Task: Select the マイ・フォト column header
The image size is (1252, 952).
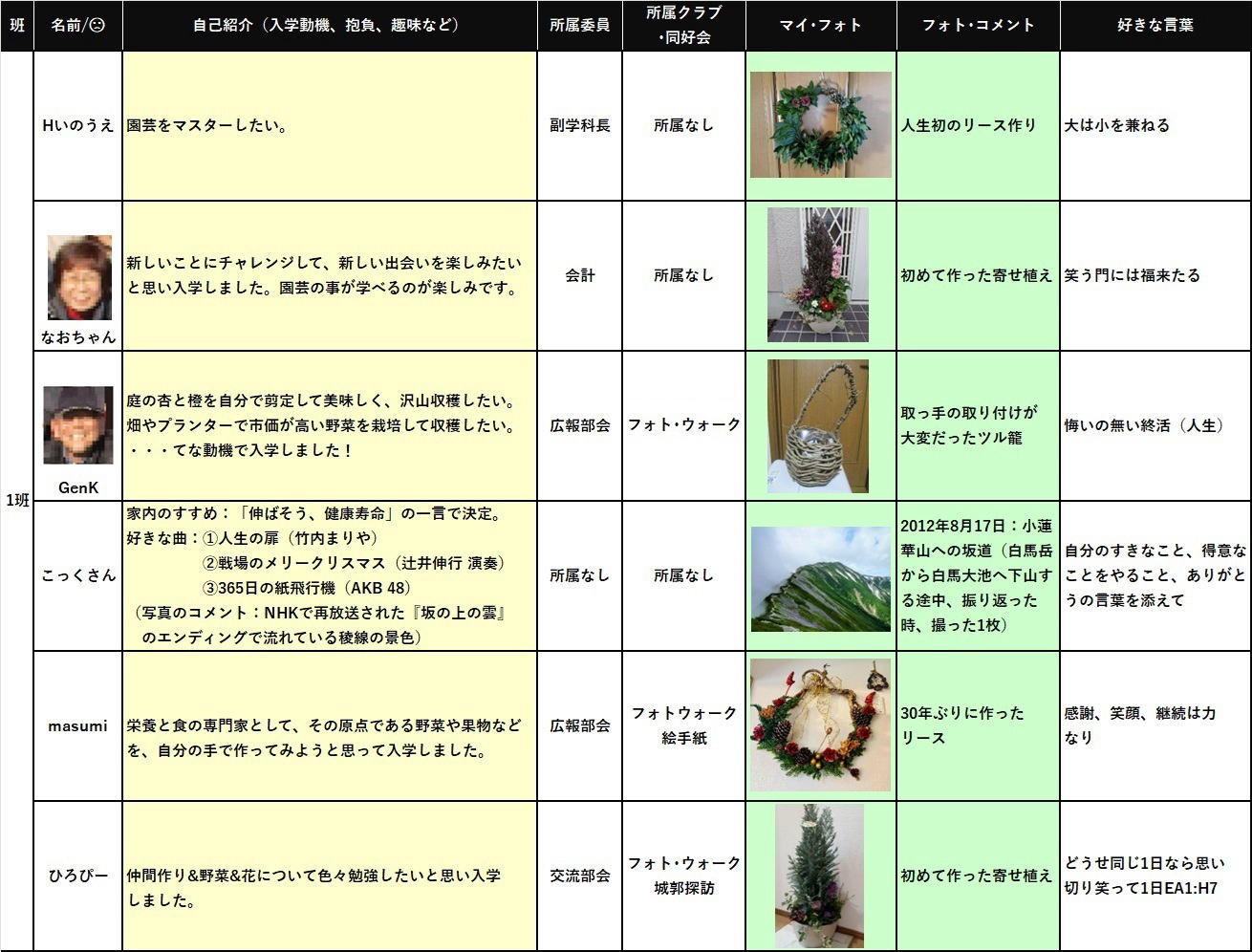Action: pyautogui.click(x=820, y=26)
